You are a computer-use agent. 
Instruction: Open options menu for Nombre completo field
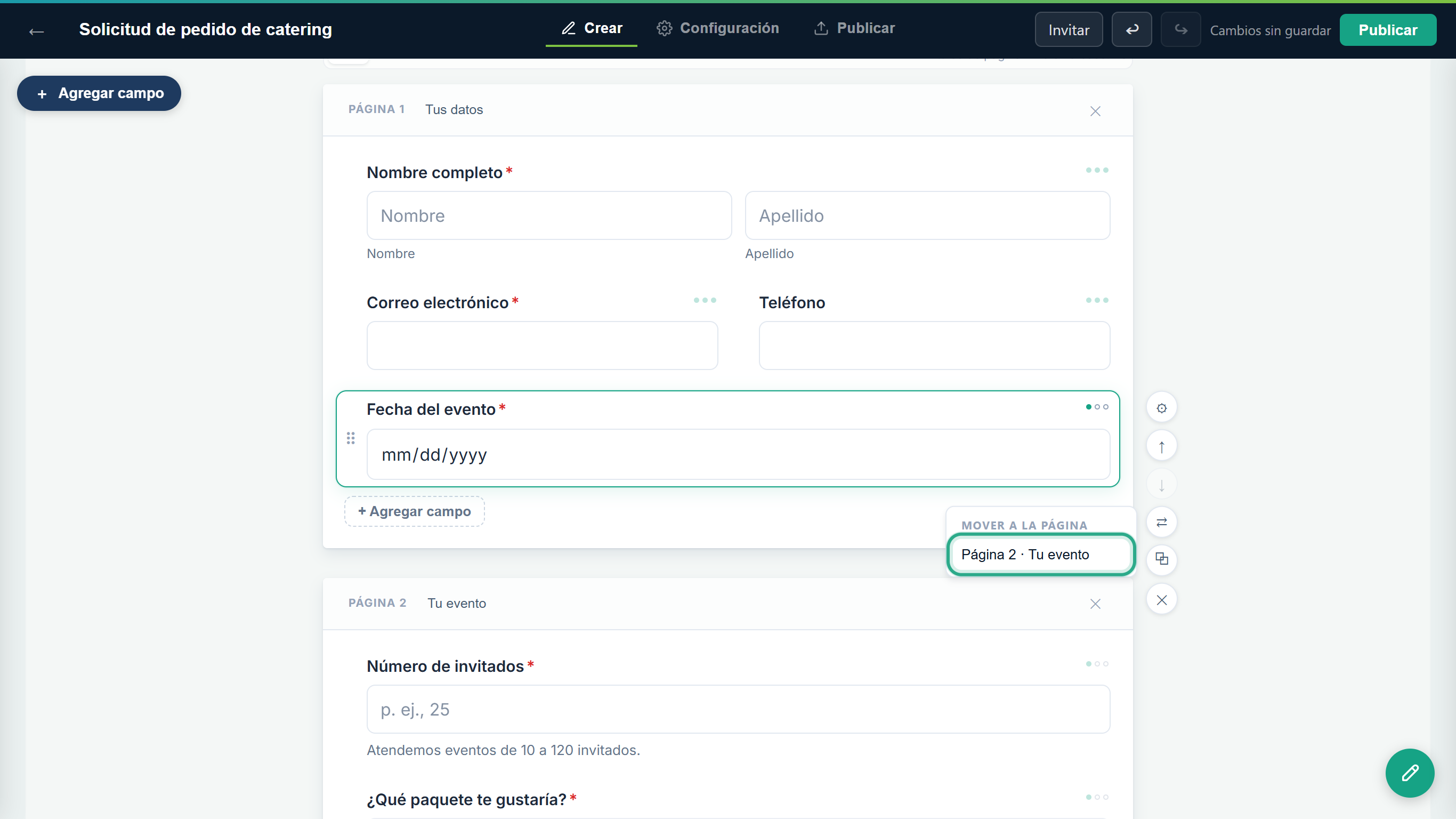click(1096, 170)
